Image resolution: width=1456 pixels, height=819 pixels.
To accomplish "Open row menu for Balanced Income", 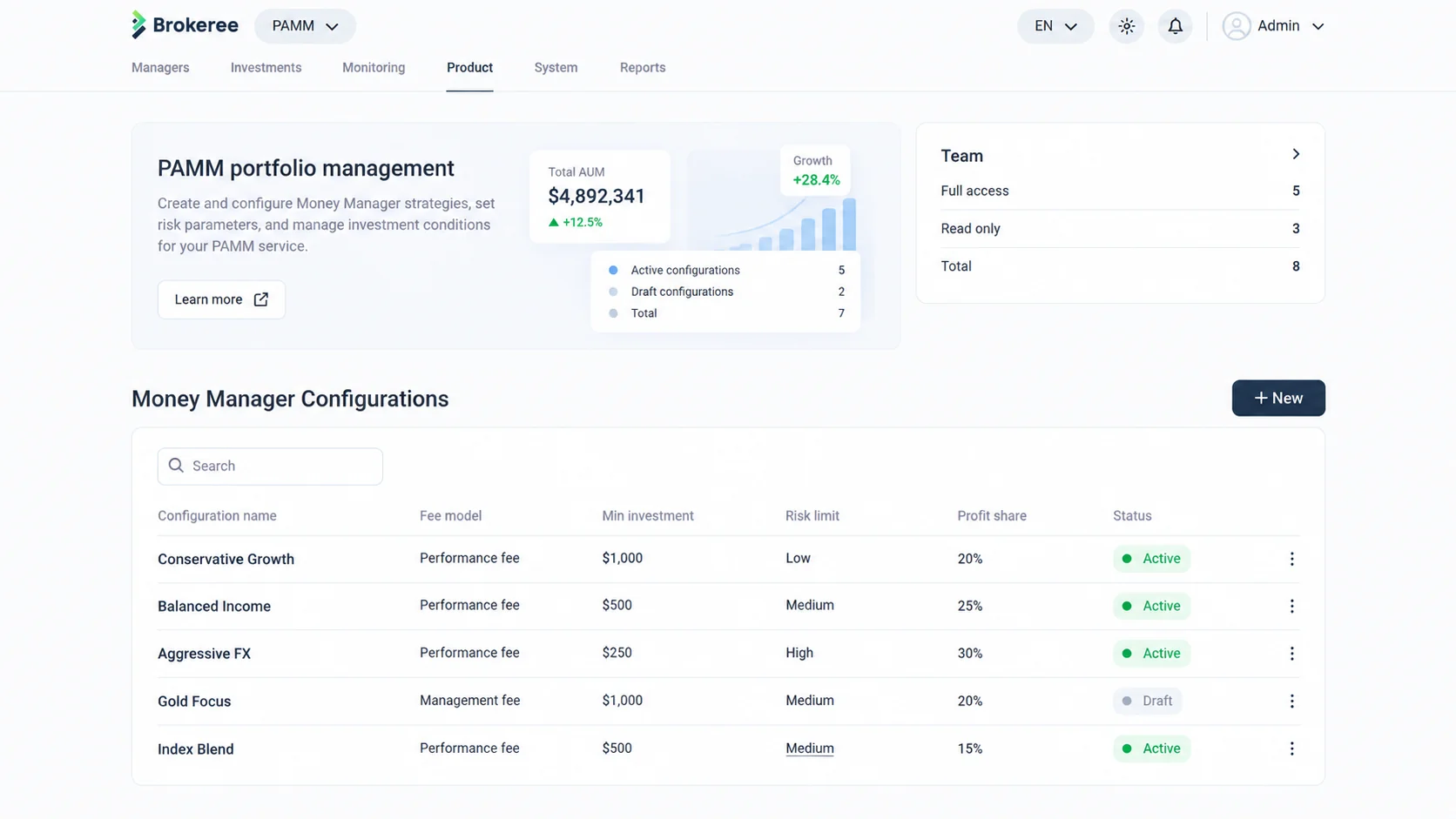I will 1291,606.
